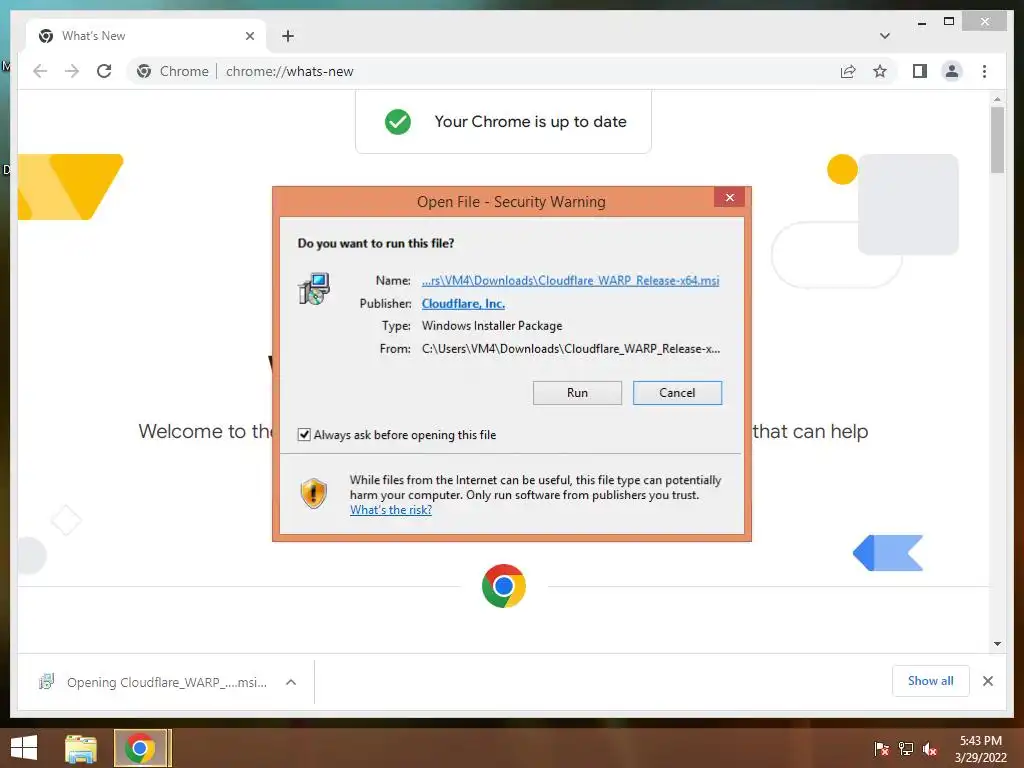
Task: Uncheck Always ask before opening this file
Action: [x=304, y=435]
